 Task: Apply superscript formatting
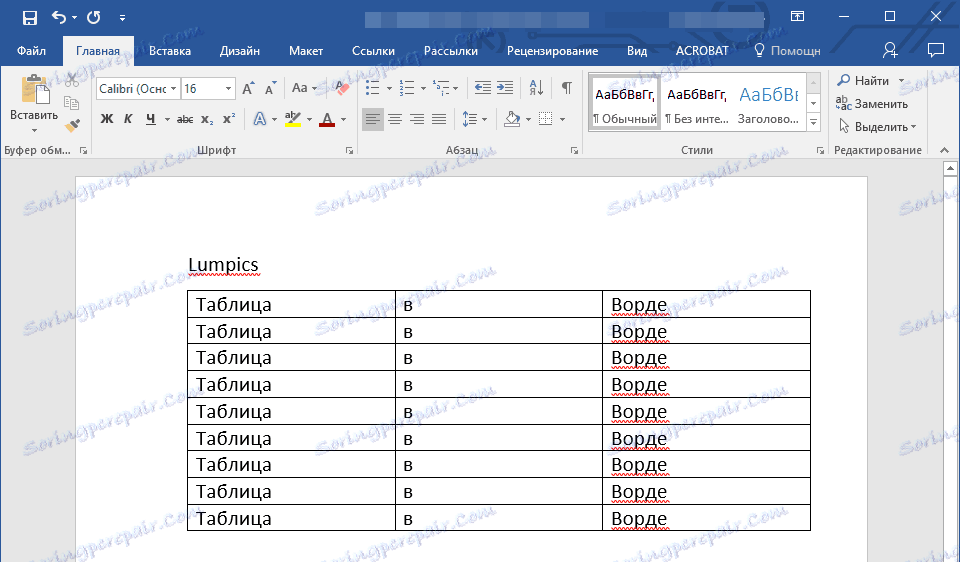229,119
